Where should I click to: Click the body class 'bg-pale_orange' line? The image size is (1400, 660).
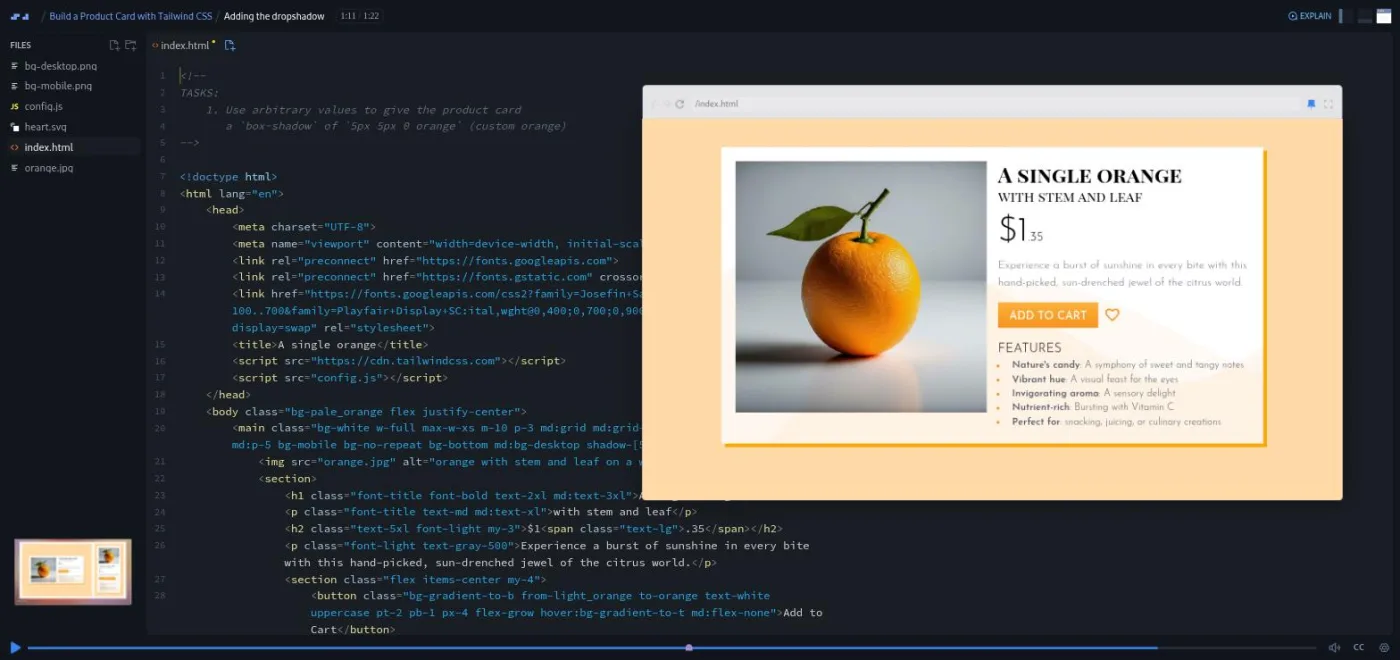coord(366,412)
